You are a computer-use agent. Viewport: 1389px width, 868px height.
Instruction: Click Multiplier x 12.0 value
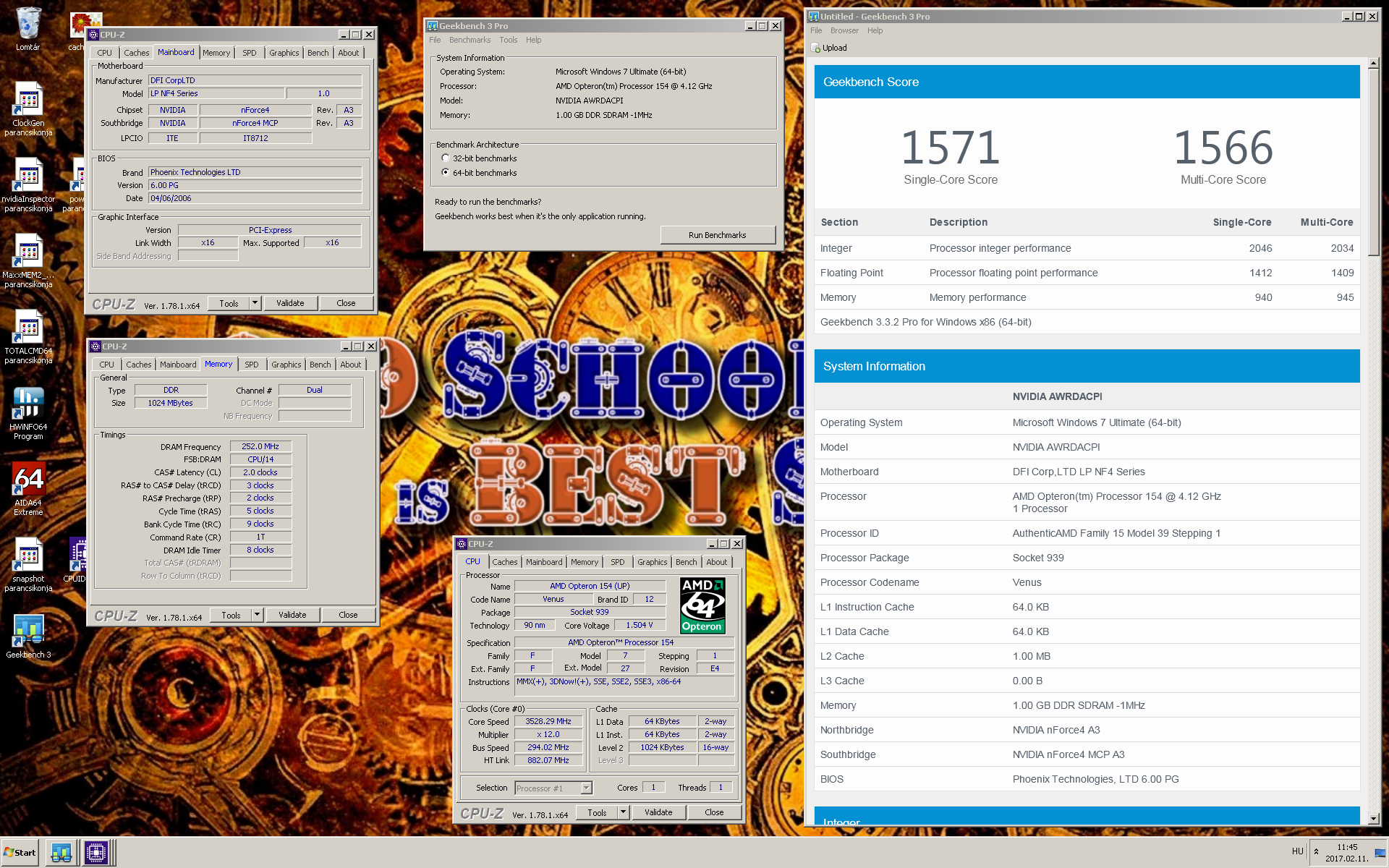(548, 734)
